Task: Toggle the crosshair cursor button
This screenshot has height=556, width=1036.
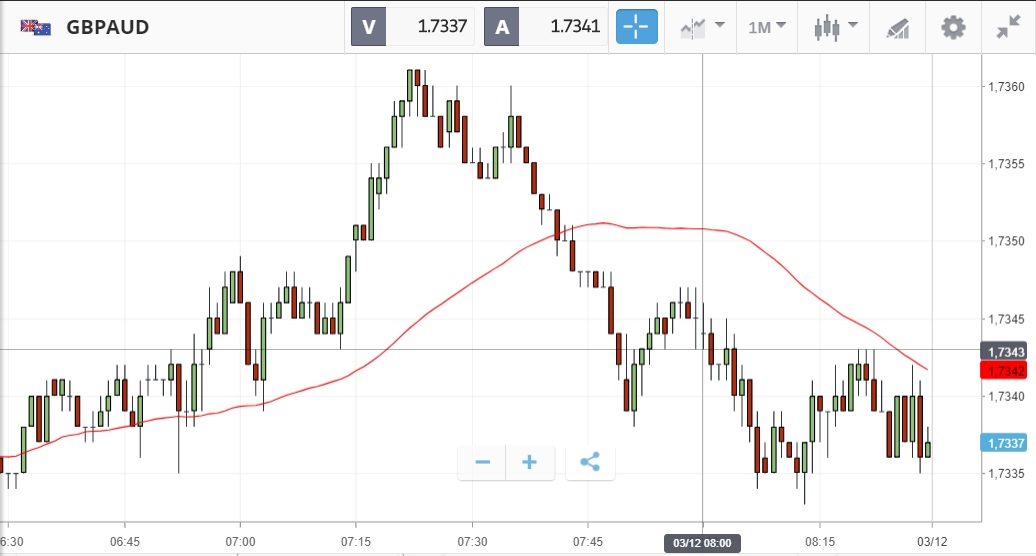Action: click(x=637, y=27)
